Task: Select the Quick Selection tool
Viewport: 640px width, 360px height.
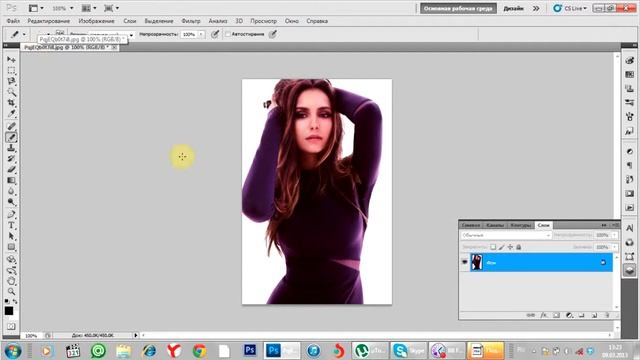Action: pyautogui.click(x=11, y=92)
